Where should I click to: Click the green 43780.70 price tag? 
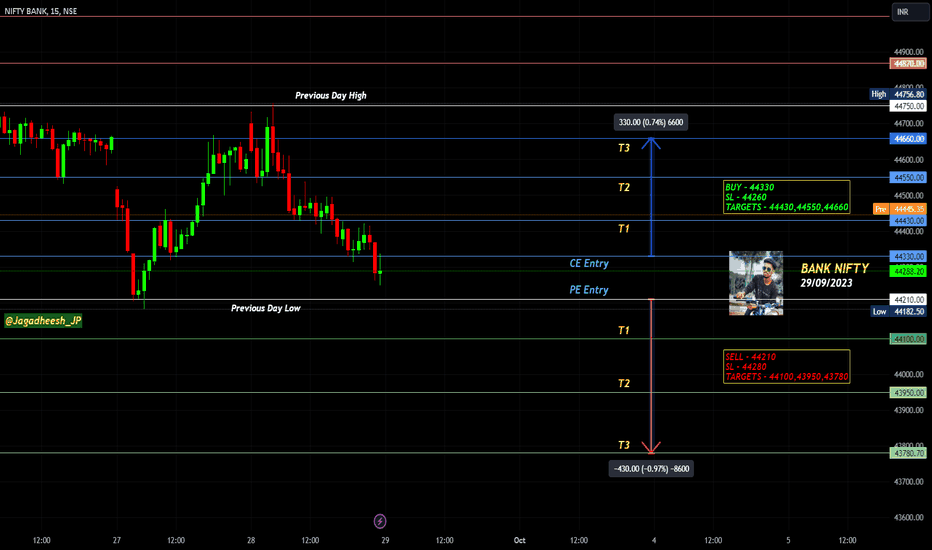908,453
